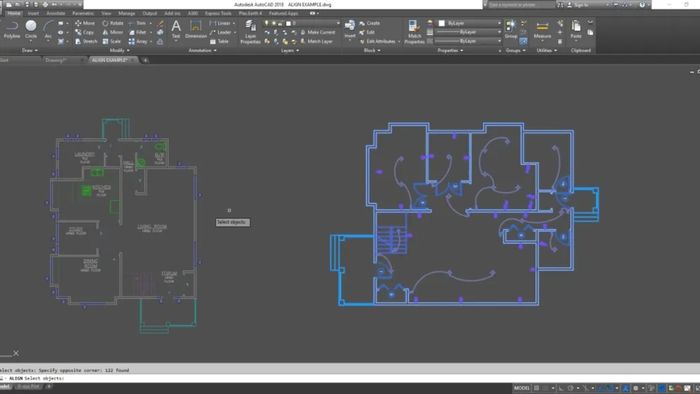Select the Group tool
Screen dimensions: 700x394
[510, 29]
